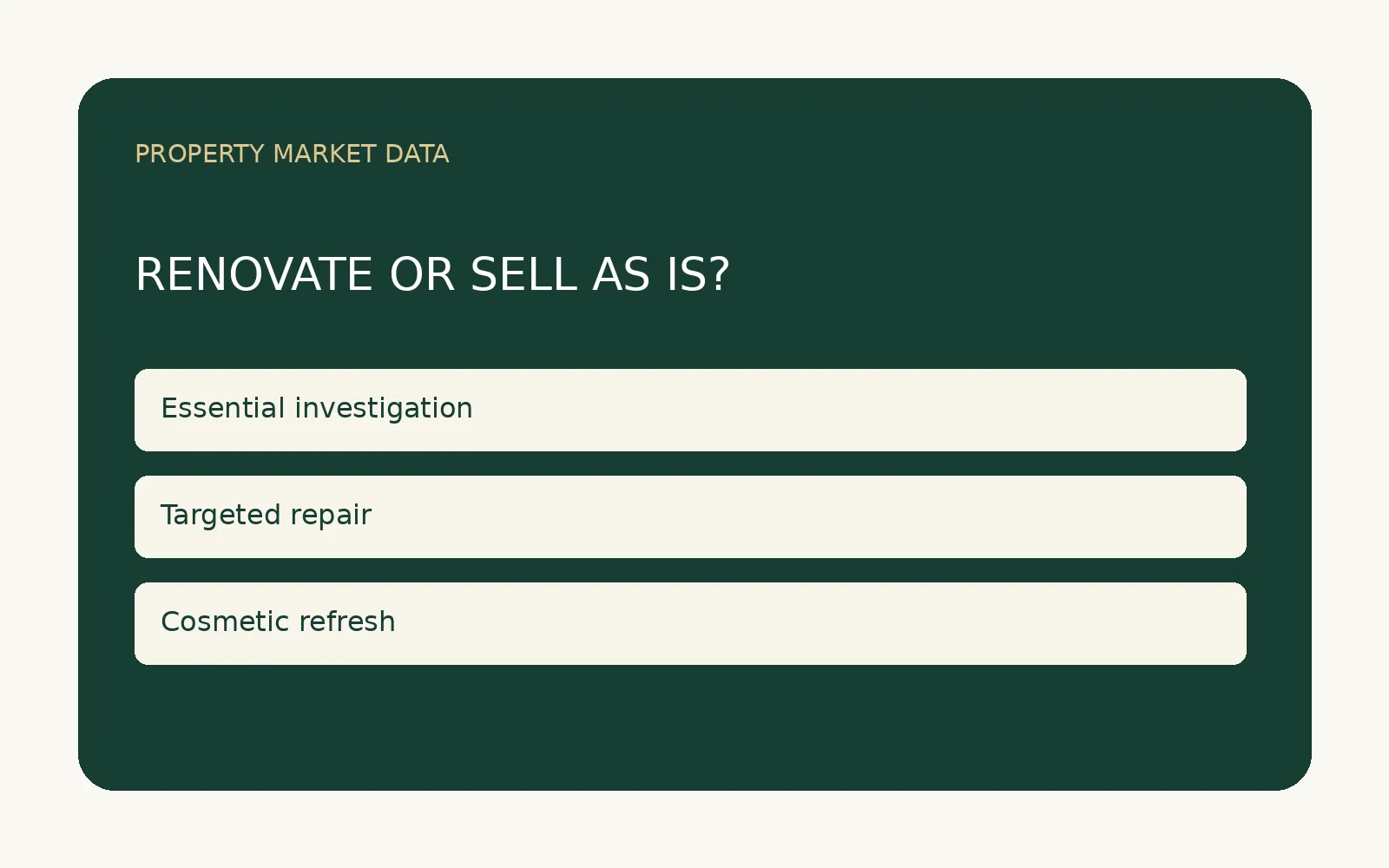Expand the Cosmetic refresh row

690,623
